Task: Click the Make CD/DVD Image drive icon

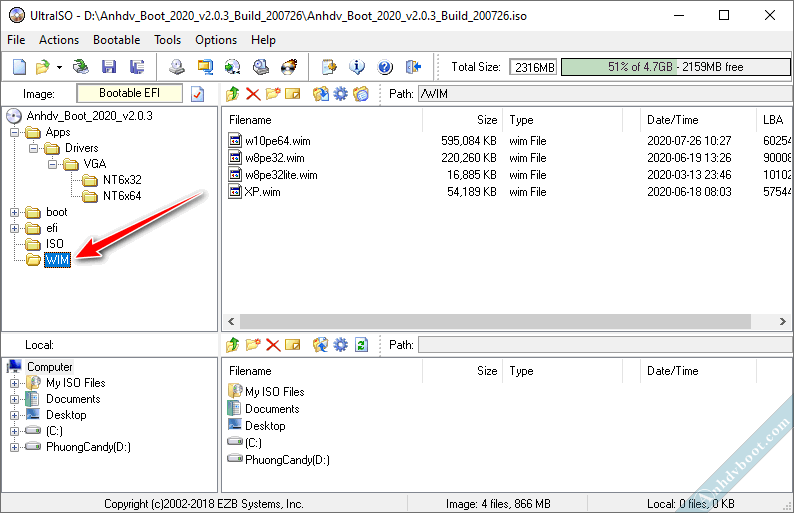Action: (177, 67)
